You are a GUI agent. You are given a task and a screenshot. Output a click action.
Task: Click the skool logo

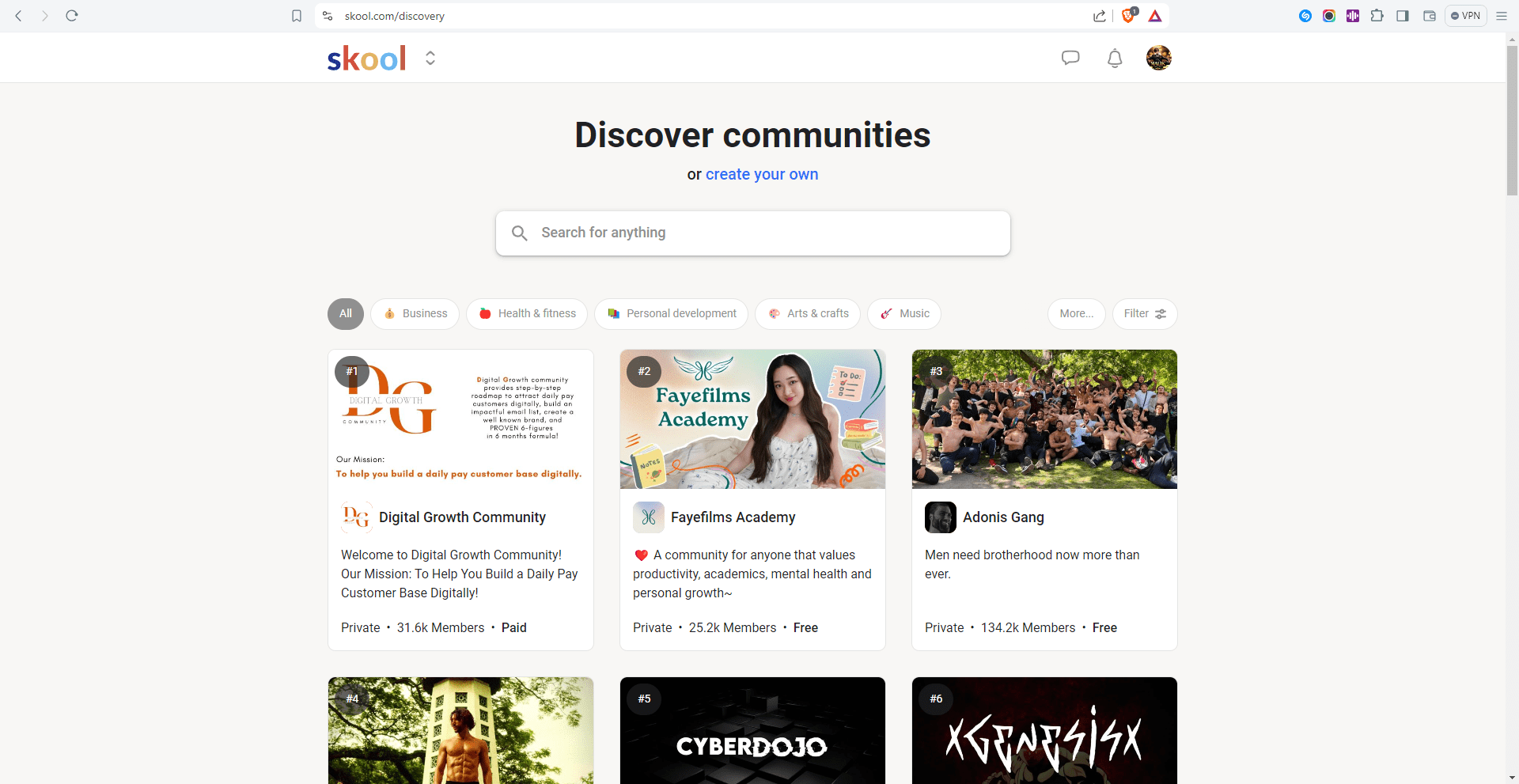point(367,58)
